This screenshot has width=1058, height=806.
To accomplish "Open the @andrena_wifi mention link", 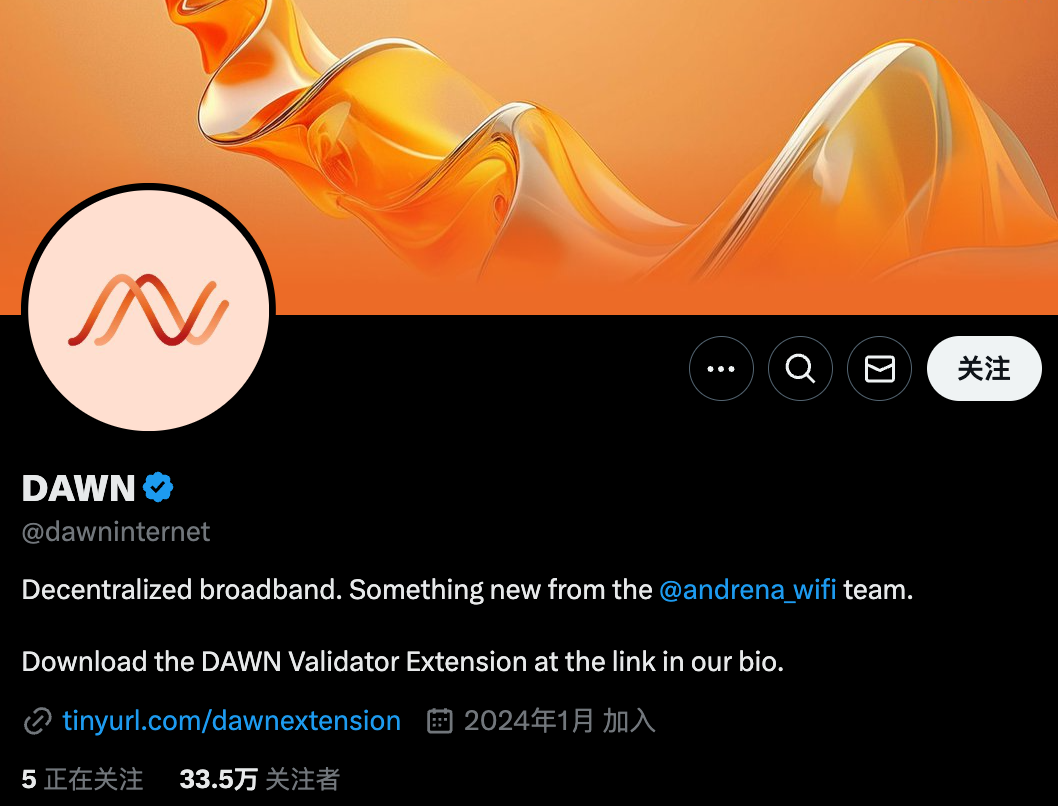I will pyautogui.click(x=748, y=590).
